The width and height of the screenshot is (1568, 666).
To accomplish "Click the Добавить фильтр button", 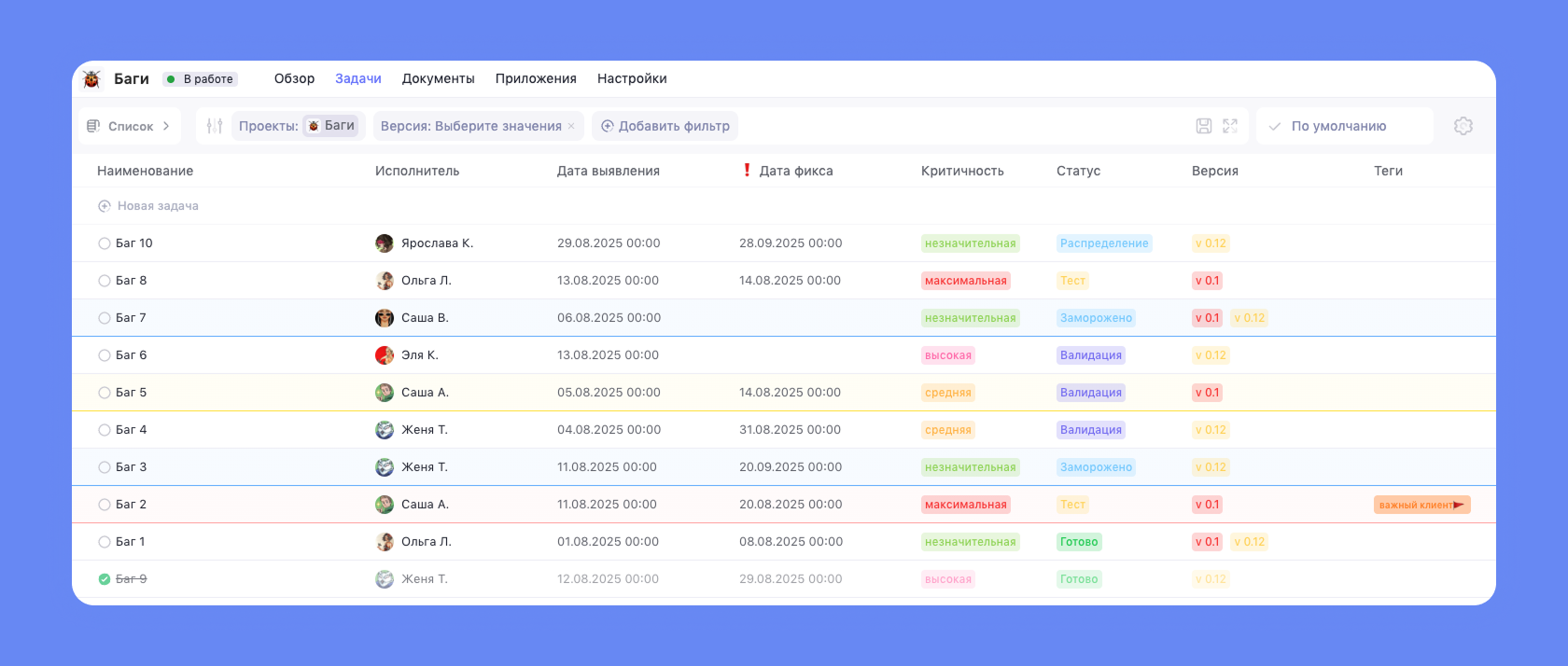I will pyautogui.click(x=665, y=126).
